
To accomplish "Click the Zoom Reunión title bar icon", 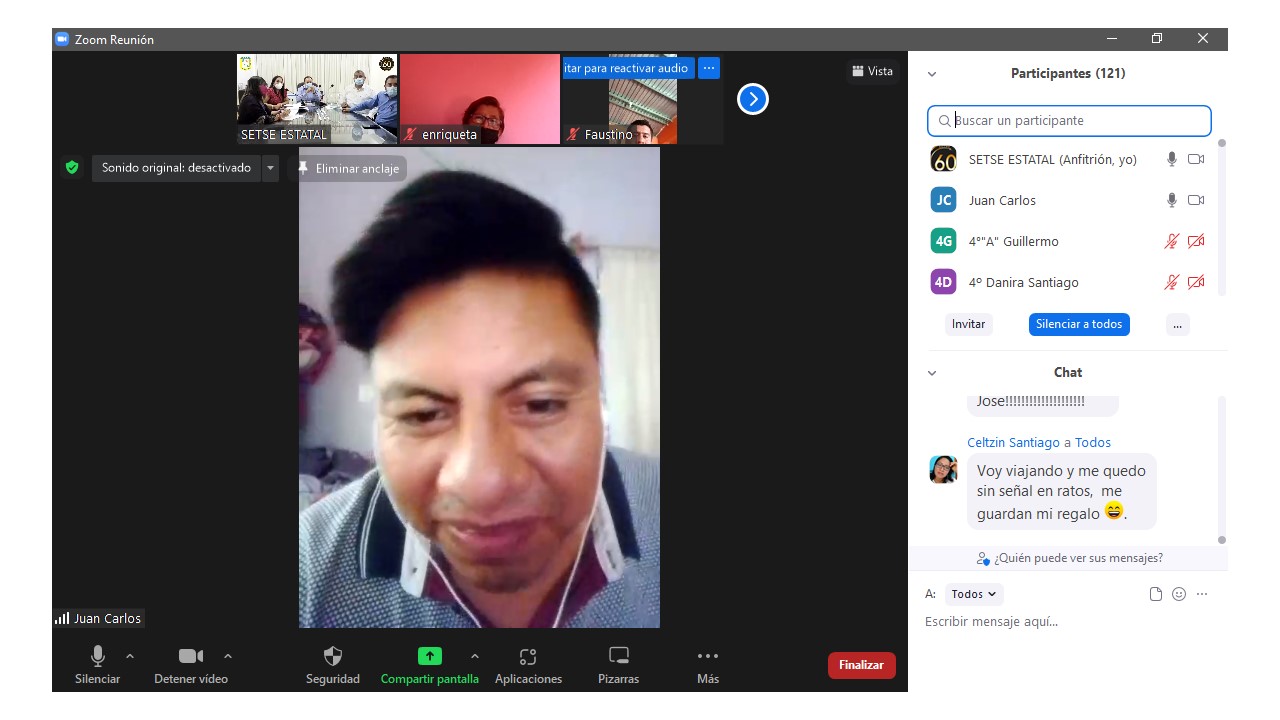I will coord(62,39).
